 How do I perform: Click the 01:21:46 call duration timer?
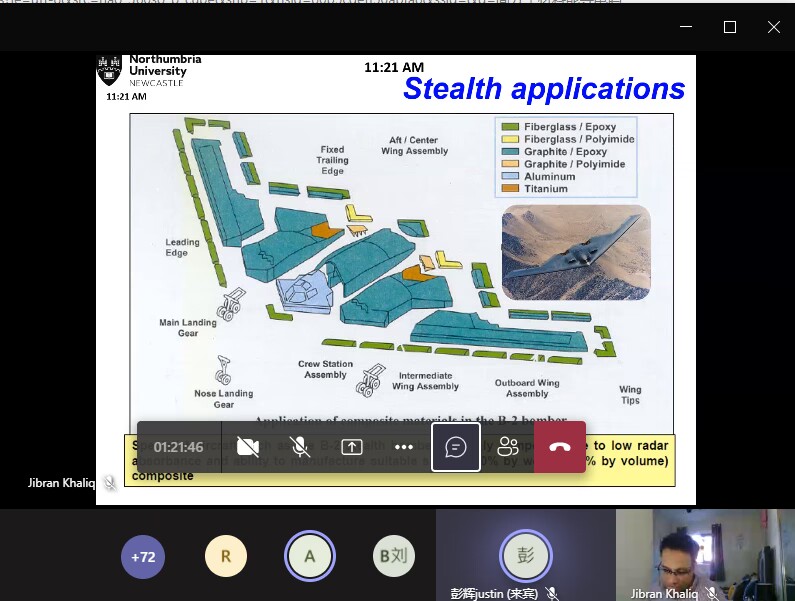tap(179, 447)
